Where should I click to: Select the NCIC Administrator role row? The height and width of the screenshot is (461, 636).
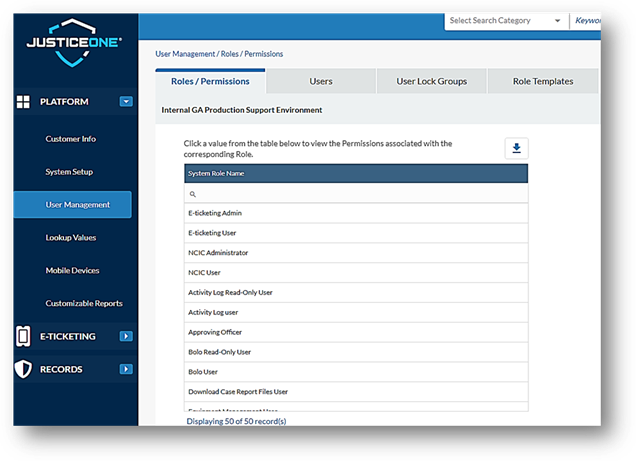pos(356,253)
